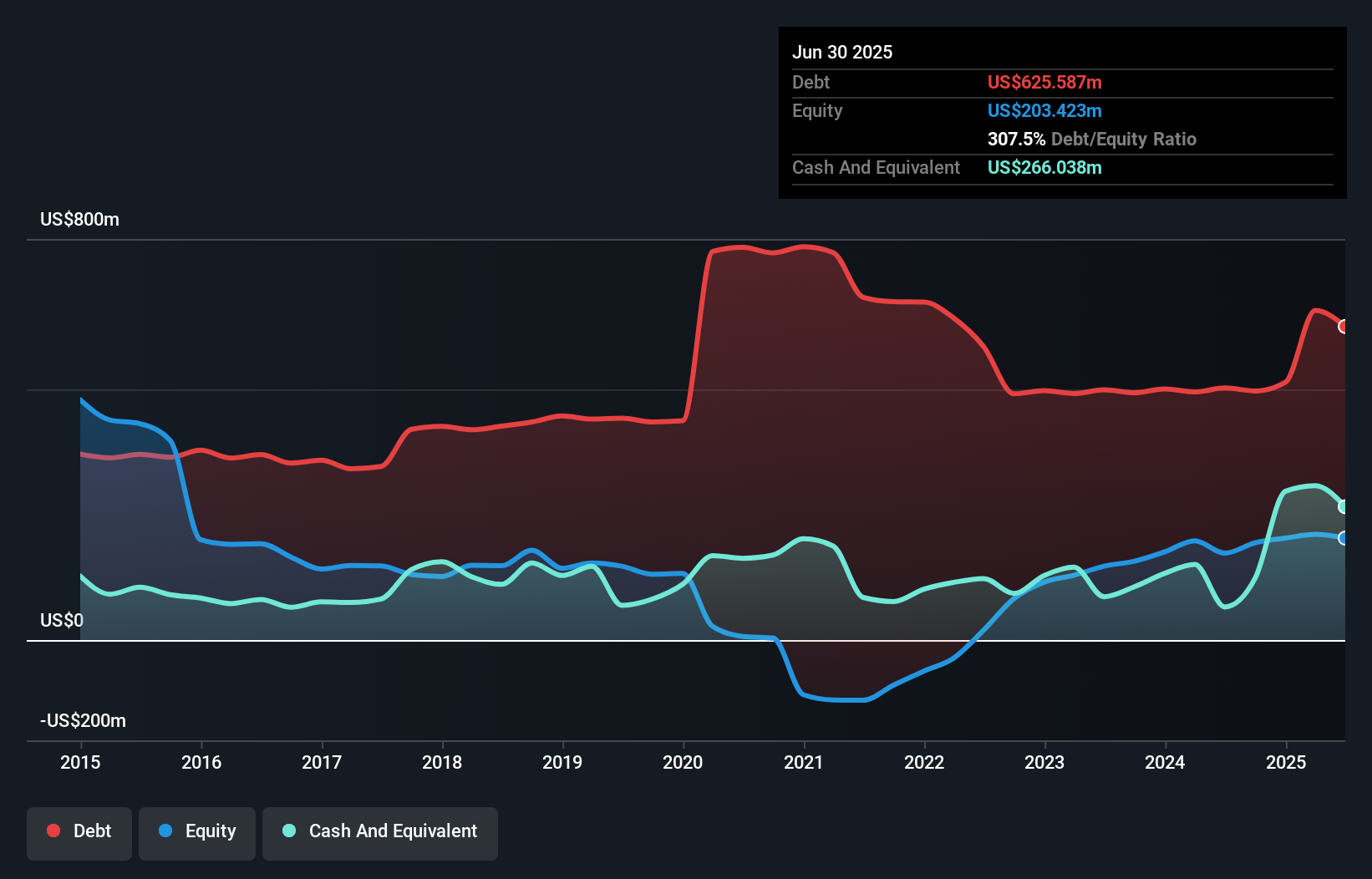Screen dimensions: 1372x879
Task: Select the red circle marker at the Debt line end
Action: pos(1343,328)
